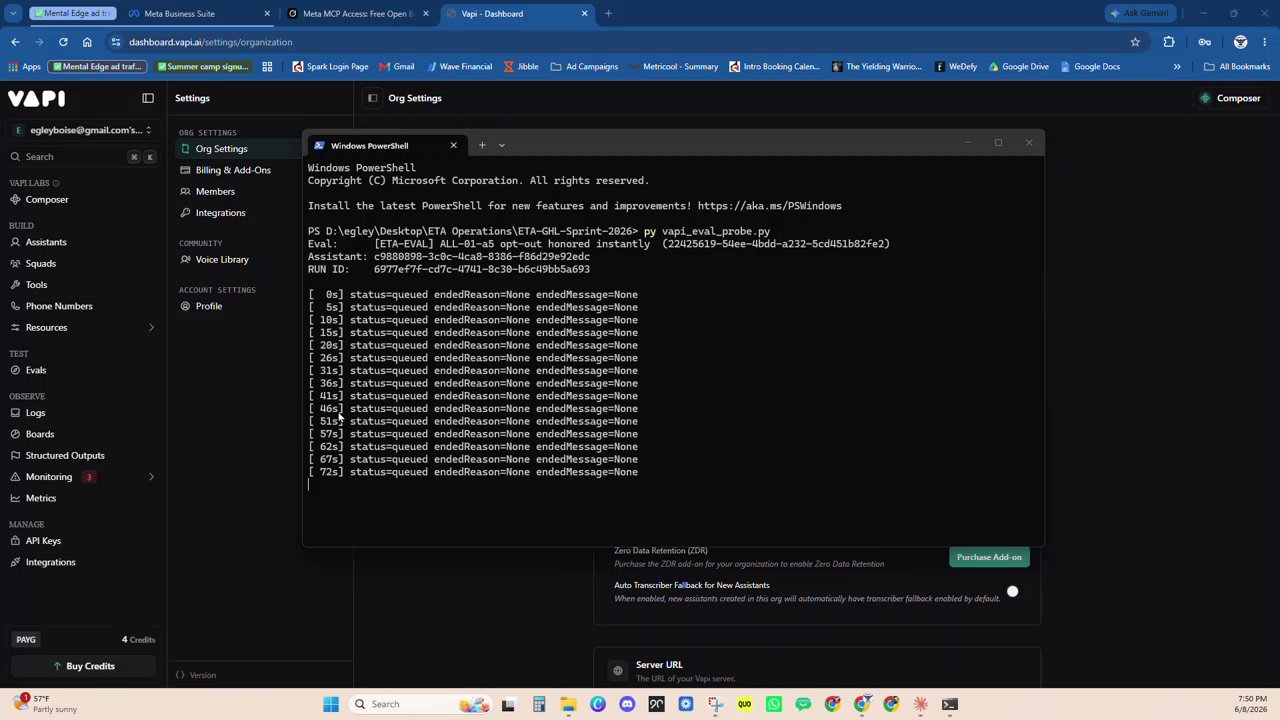Open Integrations in Org Settings list
This screenshot has width=1280, height=720.
coord(220,213)
